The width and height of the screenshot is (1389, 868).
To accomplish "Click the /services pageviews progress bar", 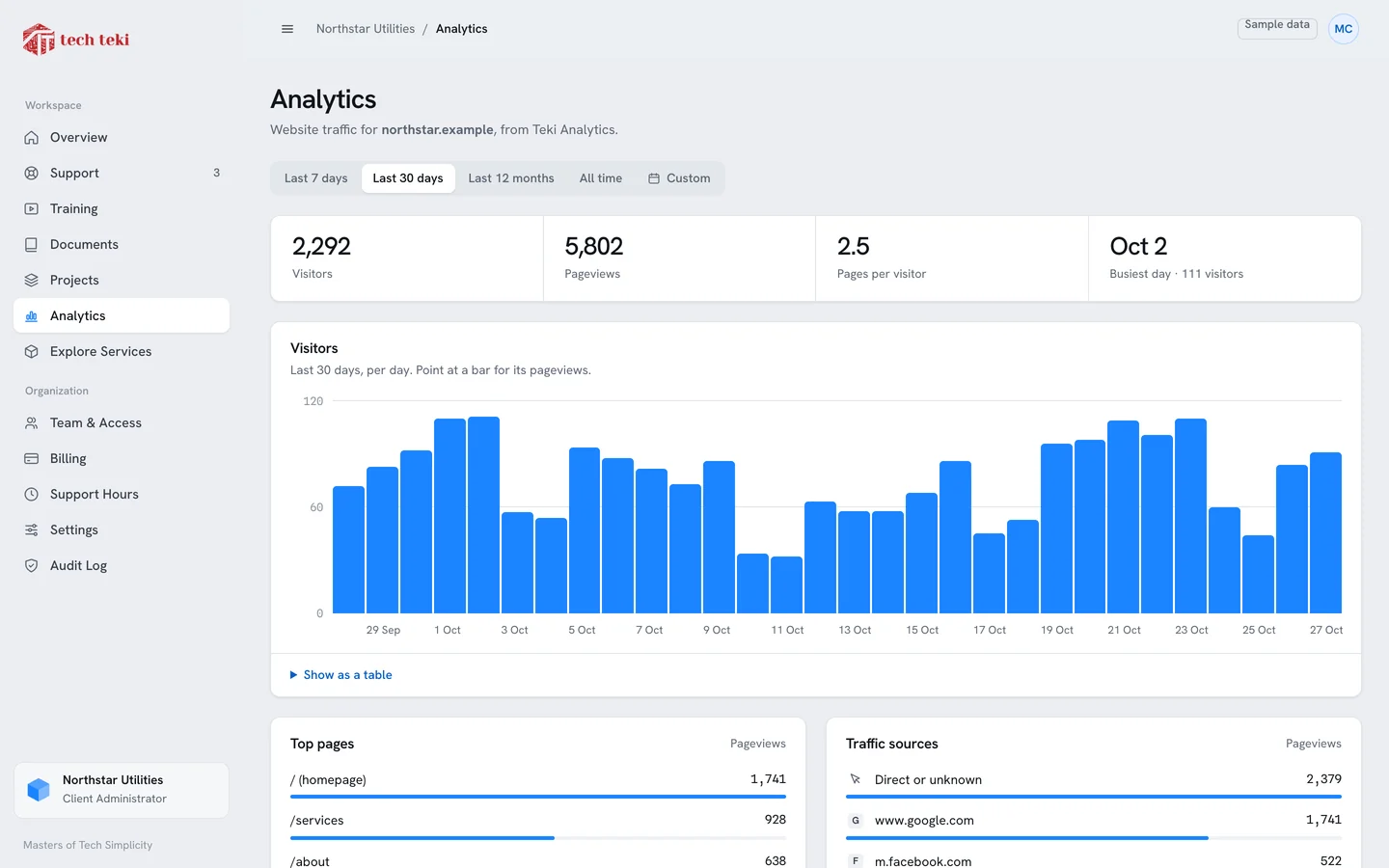I will pyautogui.click(x=538, y=838).
